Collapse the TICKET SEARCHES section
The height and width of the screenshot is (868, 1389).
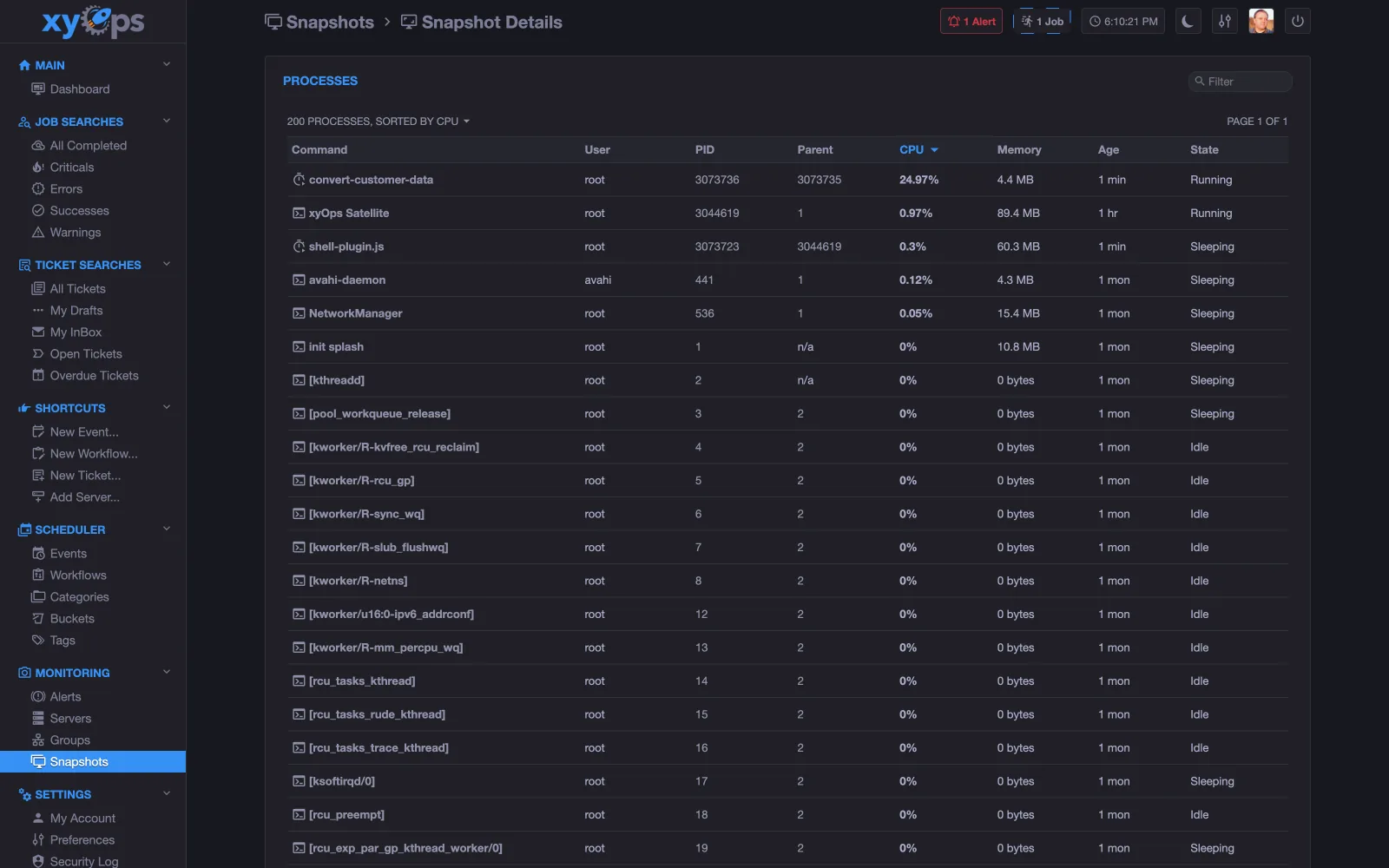(167, 265)
